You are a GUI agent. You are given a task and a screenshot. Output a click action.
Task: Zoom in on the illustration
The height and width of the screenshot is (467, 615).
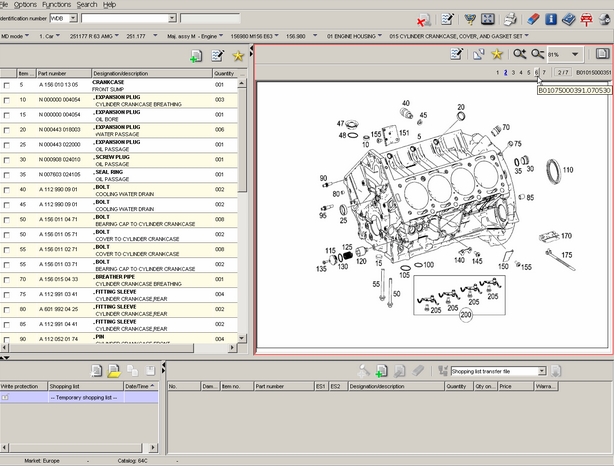pyautogui.click(x=519, y=54)
